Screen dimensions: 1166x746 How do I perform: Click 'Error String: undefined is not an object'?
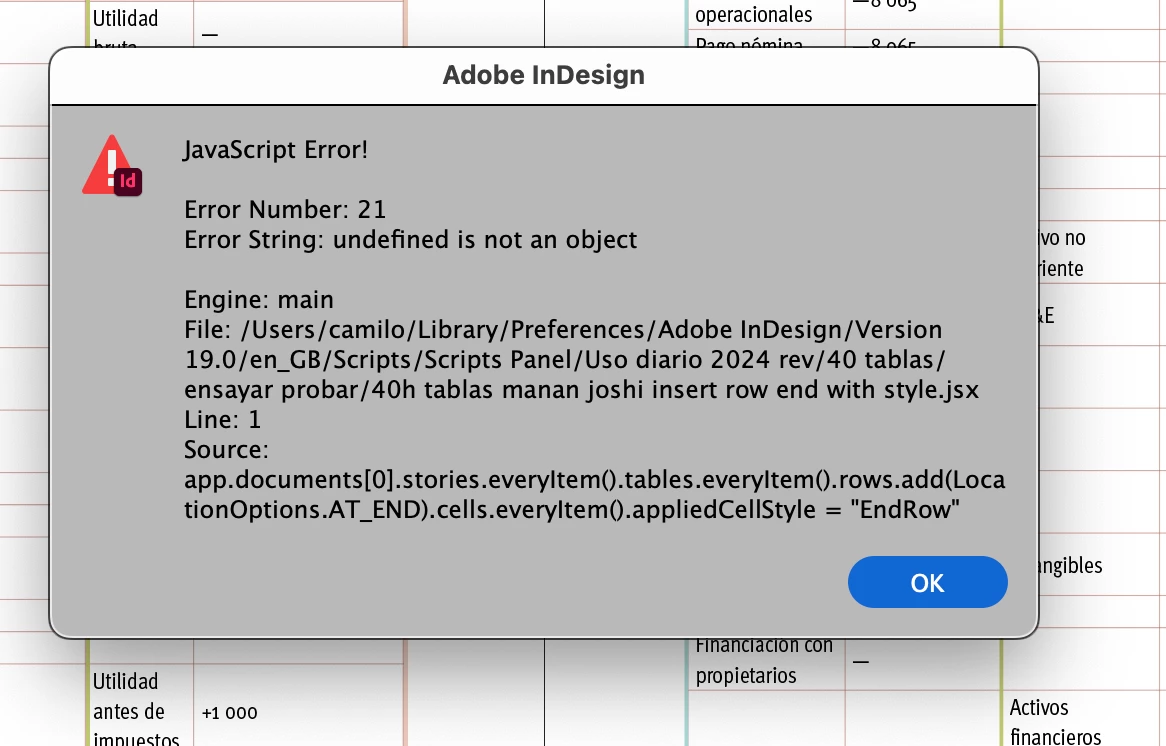pyautogui.click(x=410, y=239)
